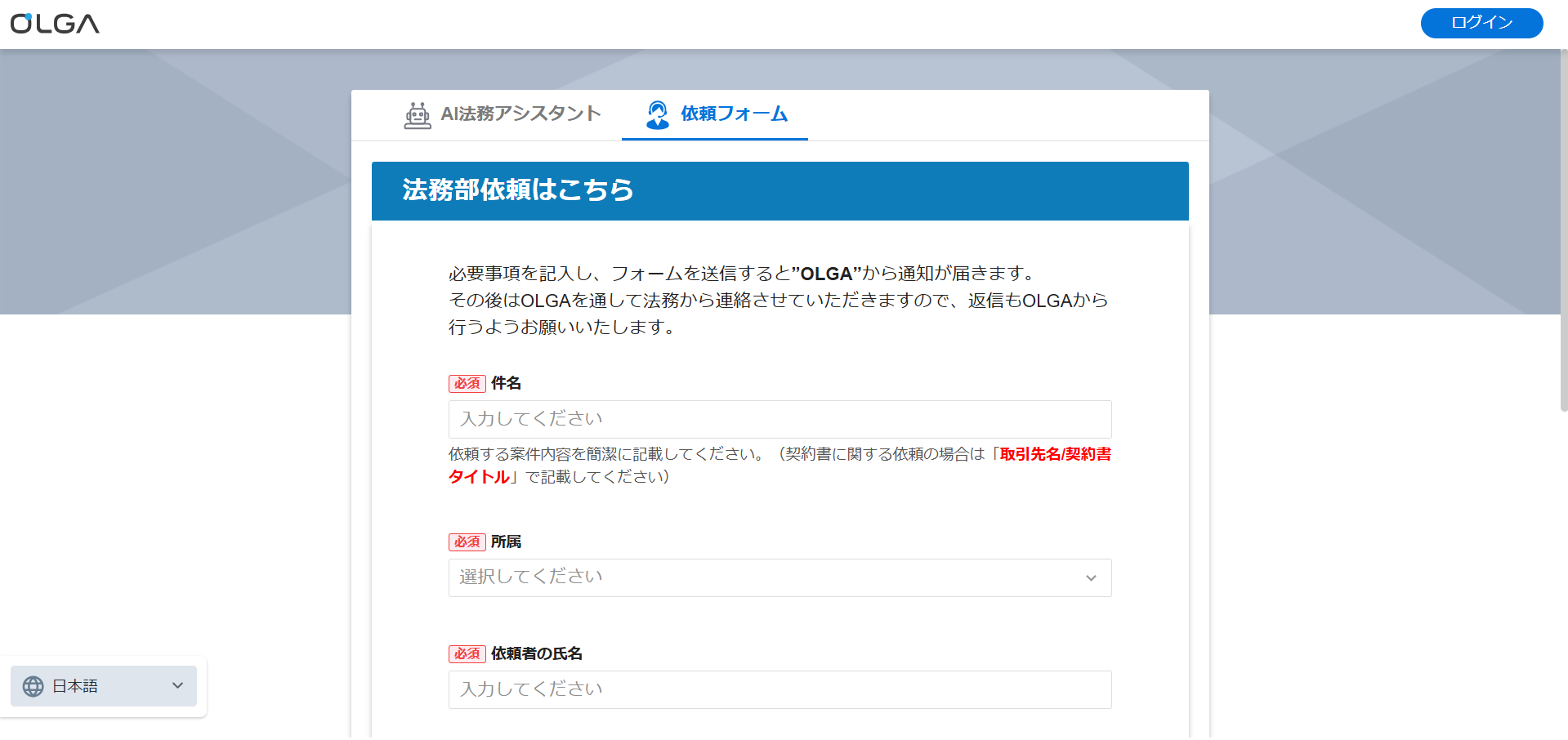The height and width of the screenshot is (740, 1568).
Task: Open the 日本語 language dropdown
Action: click(x=104, y=686)
